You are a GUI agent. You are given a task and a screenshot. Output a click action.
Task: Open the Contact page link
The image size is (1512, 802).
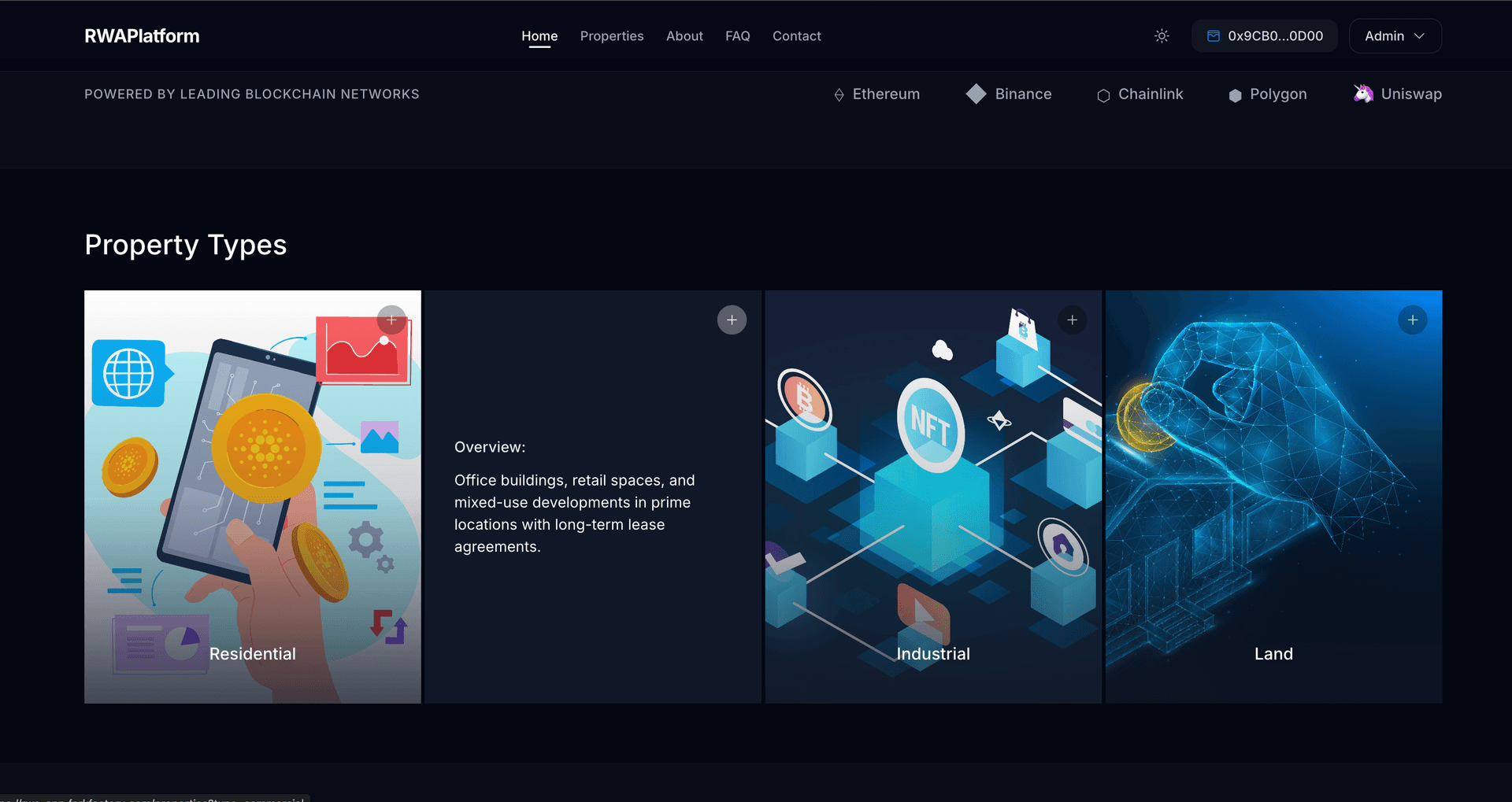point(796,36)
